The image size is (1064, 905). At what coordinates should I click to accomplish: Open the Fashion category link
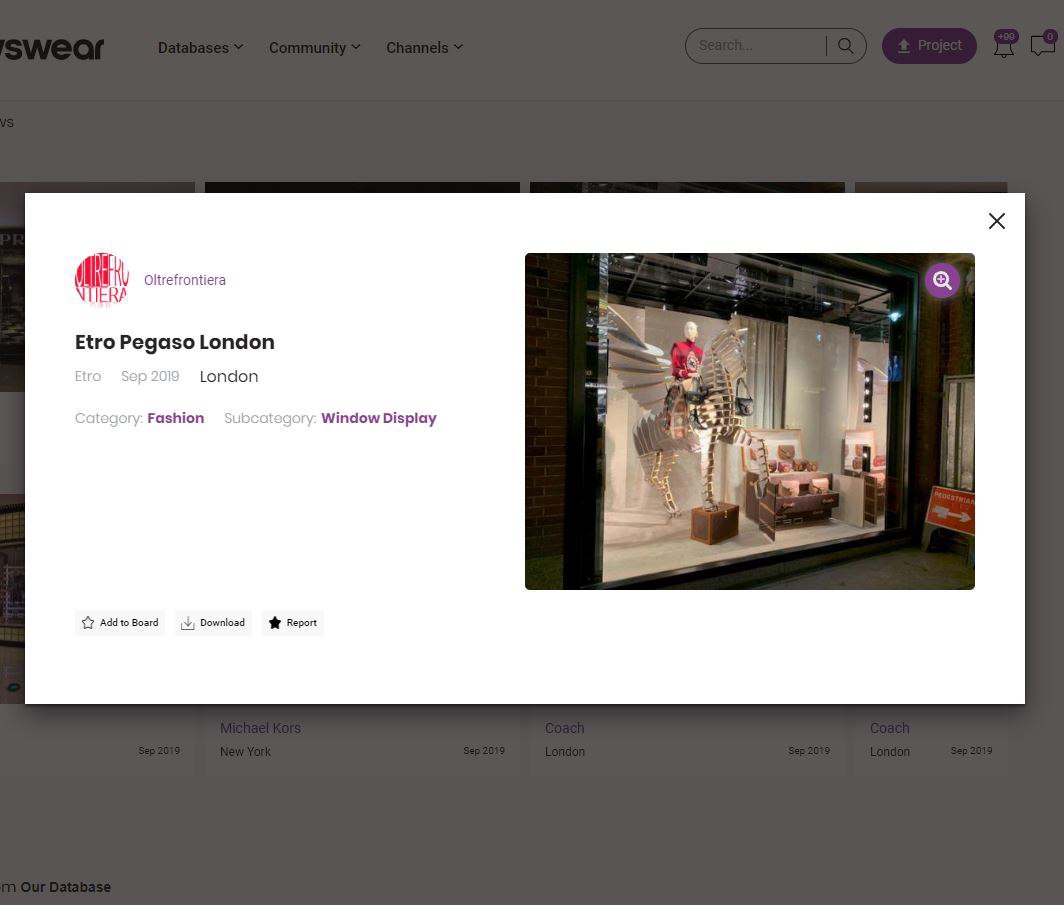tap(176, 418)
